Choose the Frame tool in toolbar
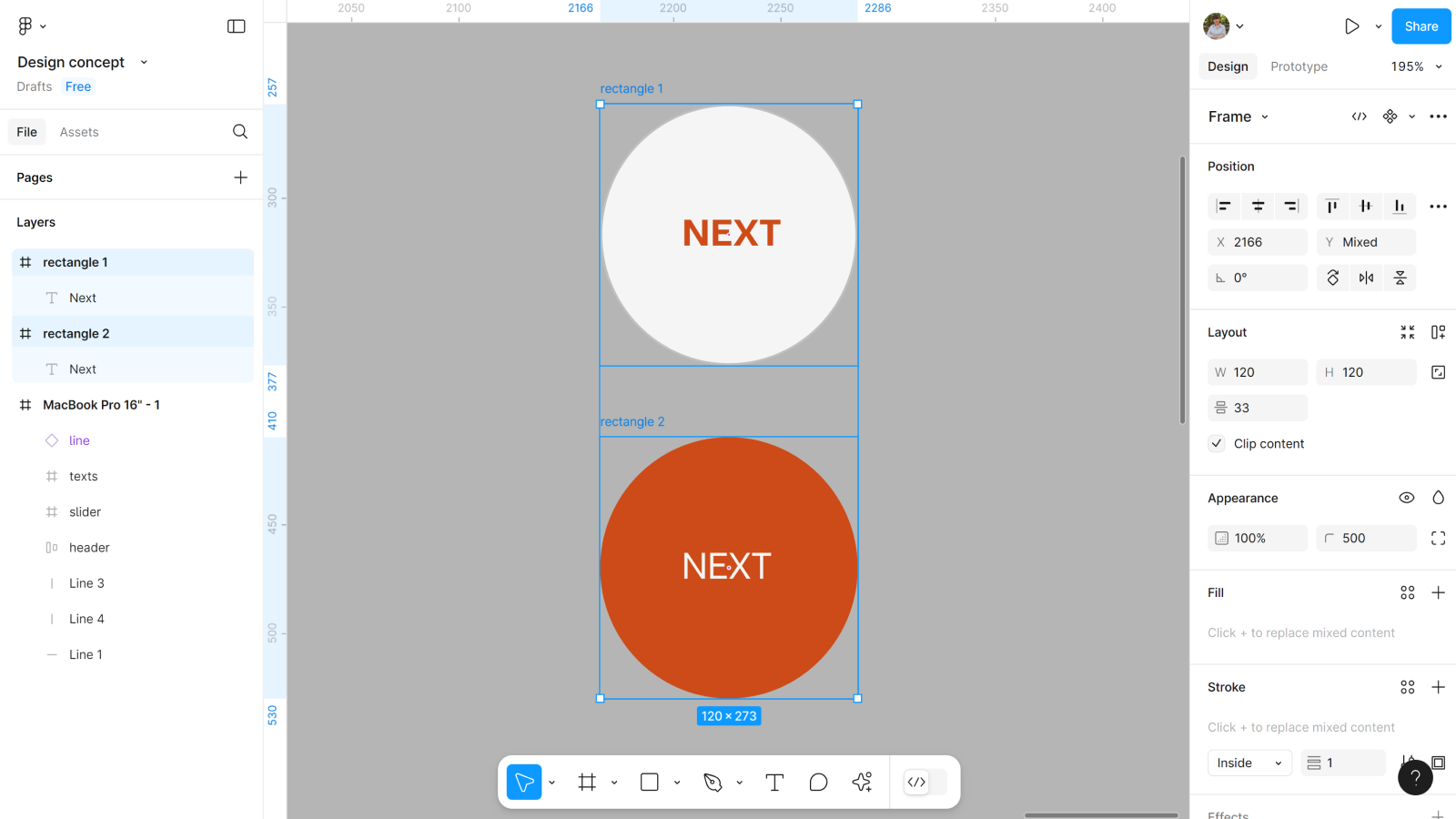1456x819 pixels. pyautogui.click(x=587, y=783)
